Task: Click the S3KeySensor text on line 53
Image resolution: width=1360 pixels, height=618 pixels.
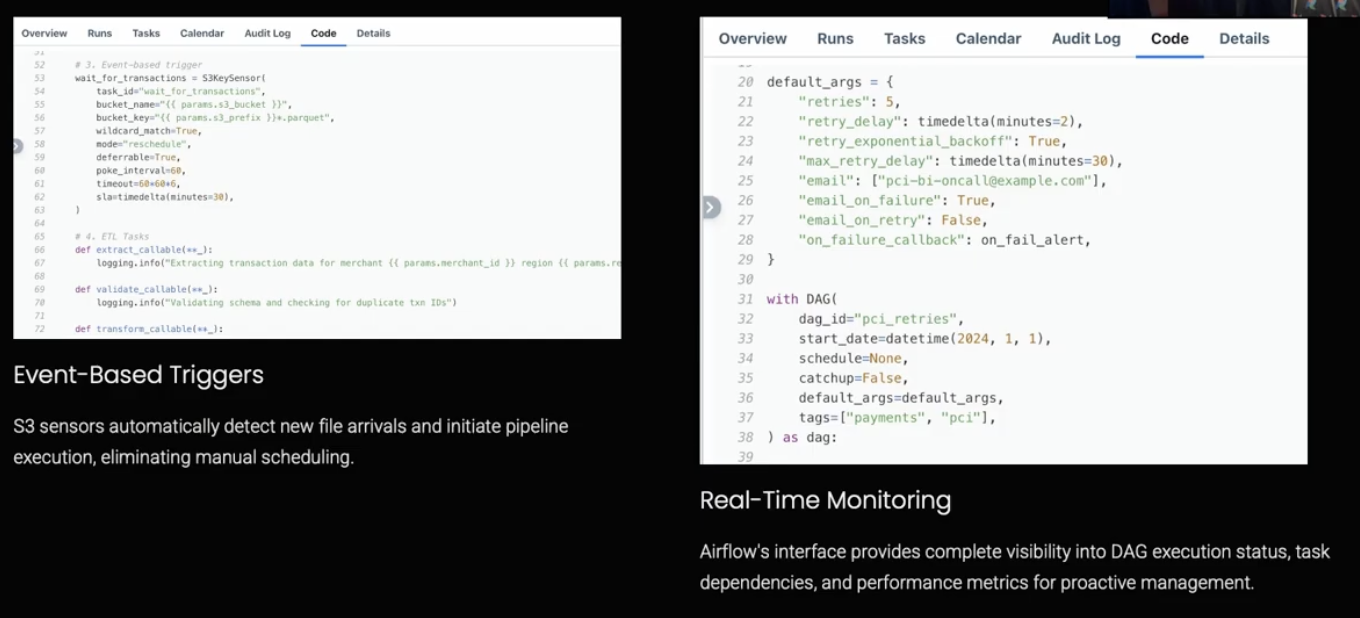Action: tap(234, 77)
